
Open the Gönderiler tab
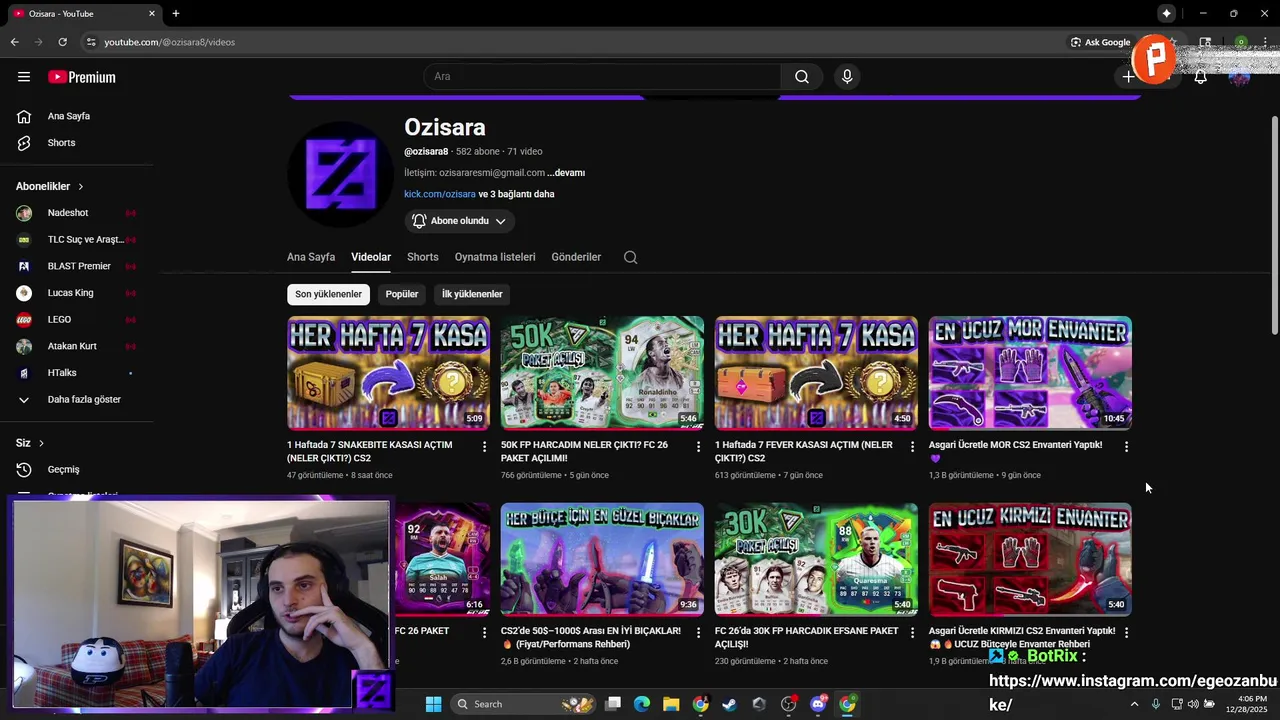coord(576,257)
